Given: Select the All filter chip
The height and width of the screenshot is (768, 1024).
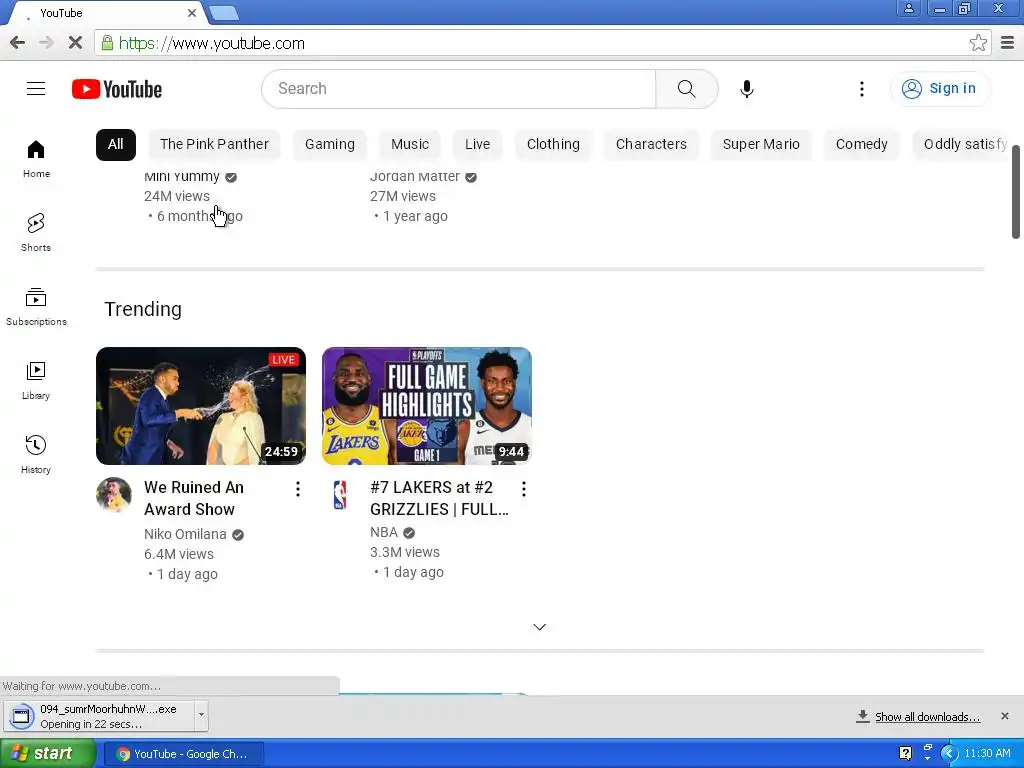Looking at the screenshot, I should pyautogui.click(x=116, y=144).
